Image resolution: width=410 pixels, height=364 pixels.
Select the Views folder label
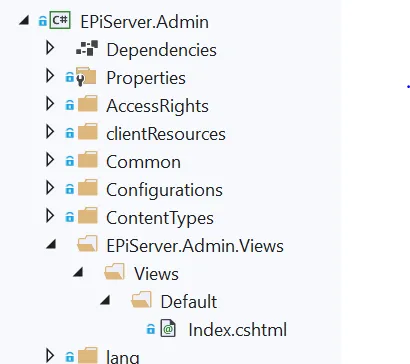click(156, 274)
